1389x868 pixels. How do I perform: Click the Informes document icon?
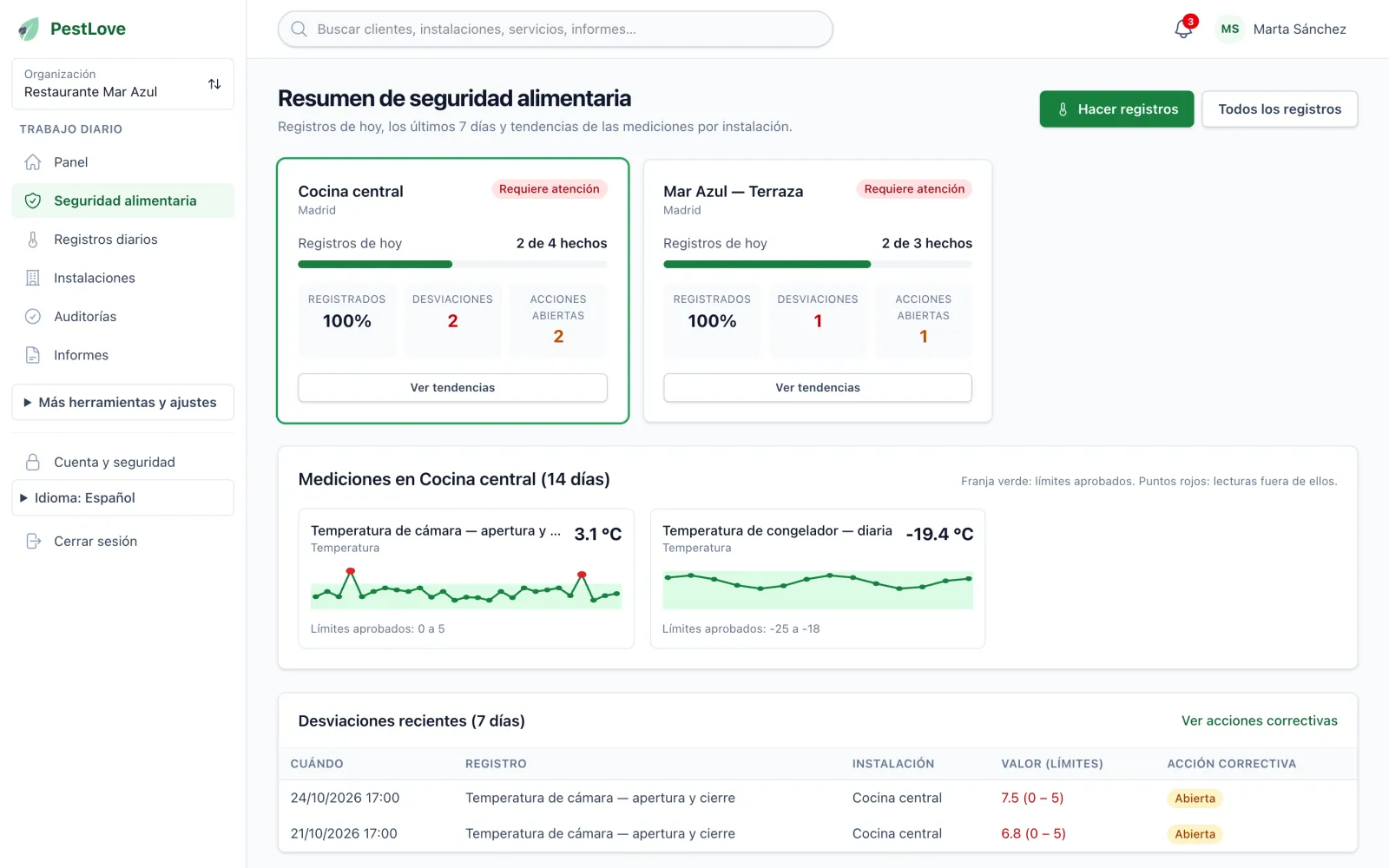(x=33, y=355)
